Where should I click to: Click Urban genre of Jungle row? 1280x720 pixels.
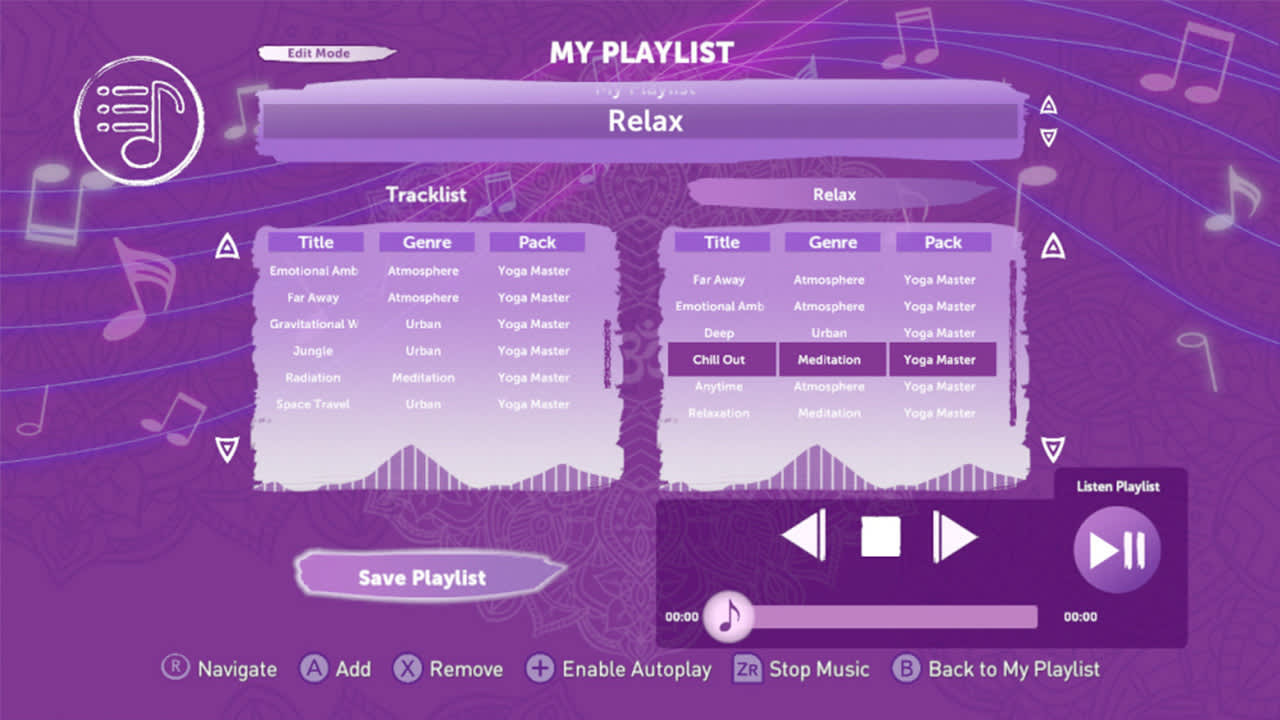click(x=424, y=351)
